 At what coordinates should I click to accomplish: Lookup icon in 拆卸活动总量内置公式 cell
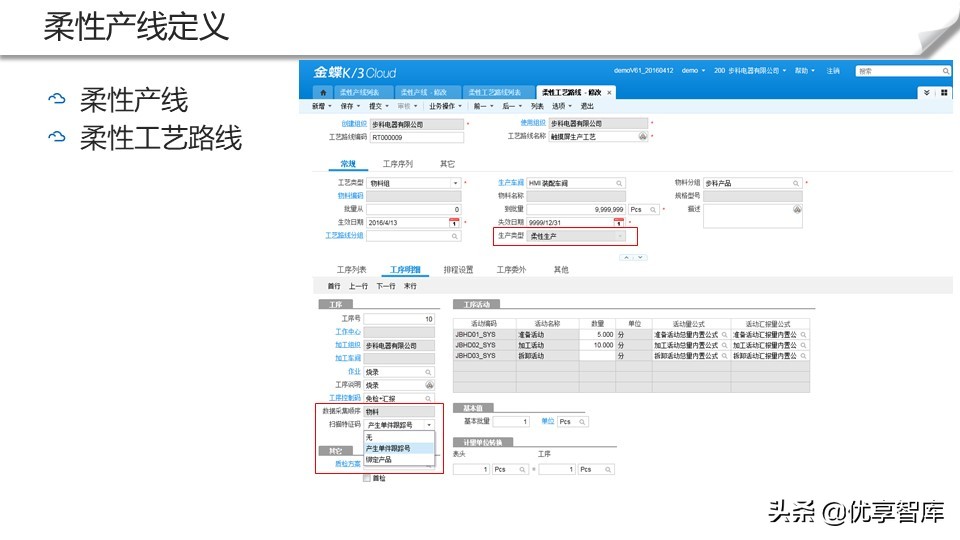[x=724, y=356]
